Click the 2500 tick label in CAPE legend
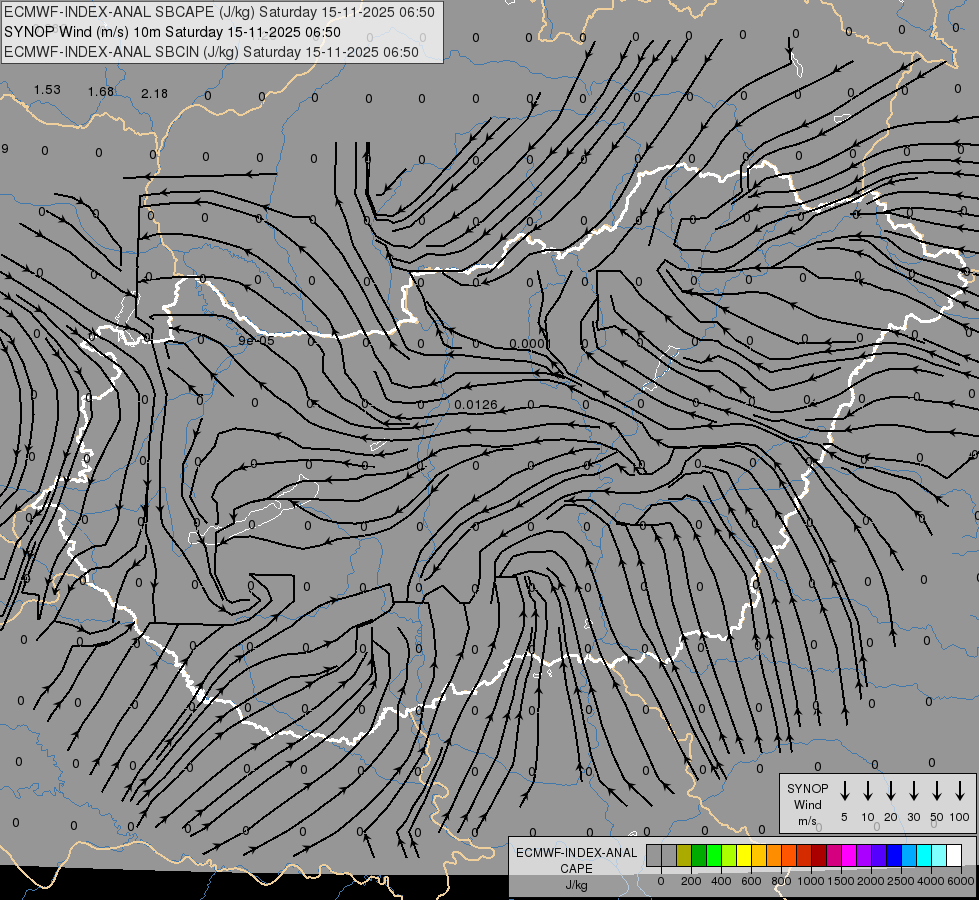 pyautogui.click(x=901, y=881)
